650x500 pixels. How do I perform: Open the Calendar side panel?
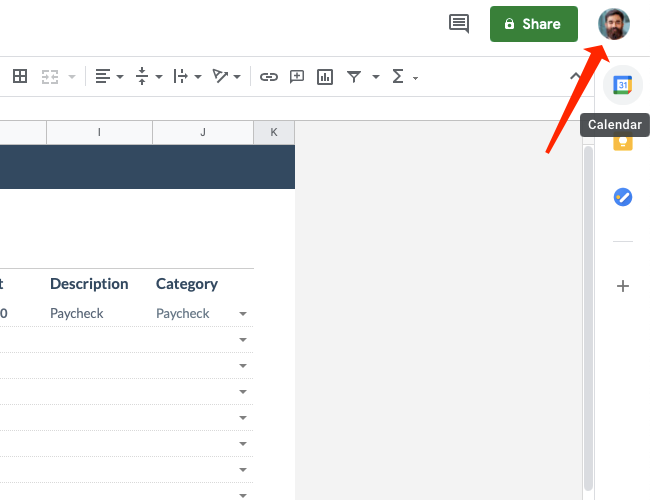point(623,85)
